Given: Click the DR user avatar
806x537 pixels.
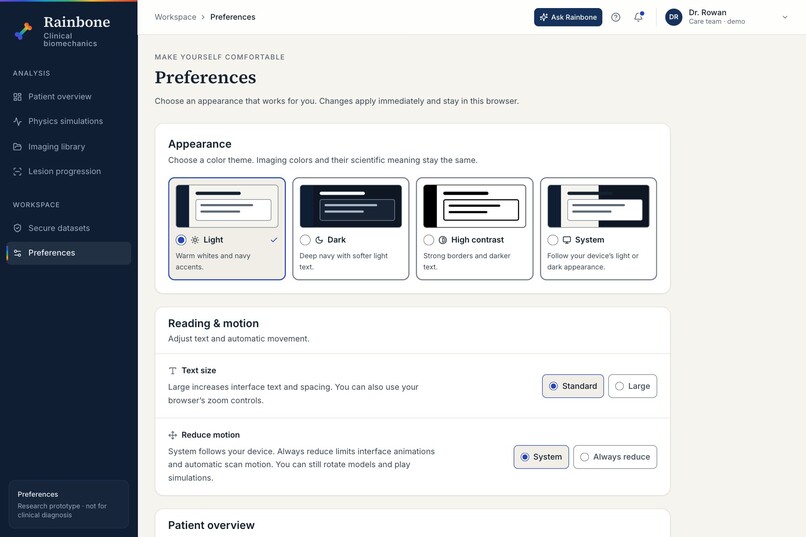Looking at the screenshot, I should (x=673, y=17).
